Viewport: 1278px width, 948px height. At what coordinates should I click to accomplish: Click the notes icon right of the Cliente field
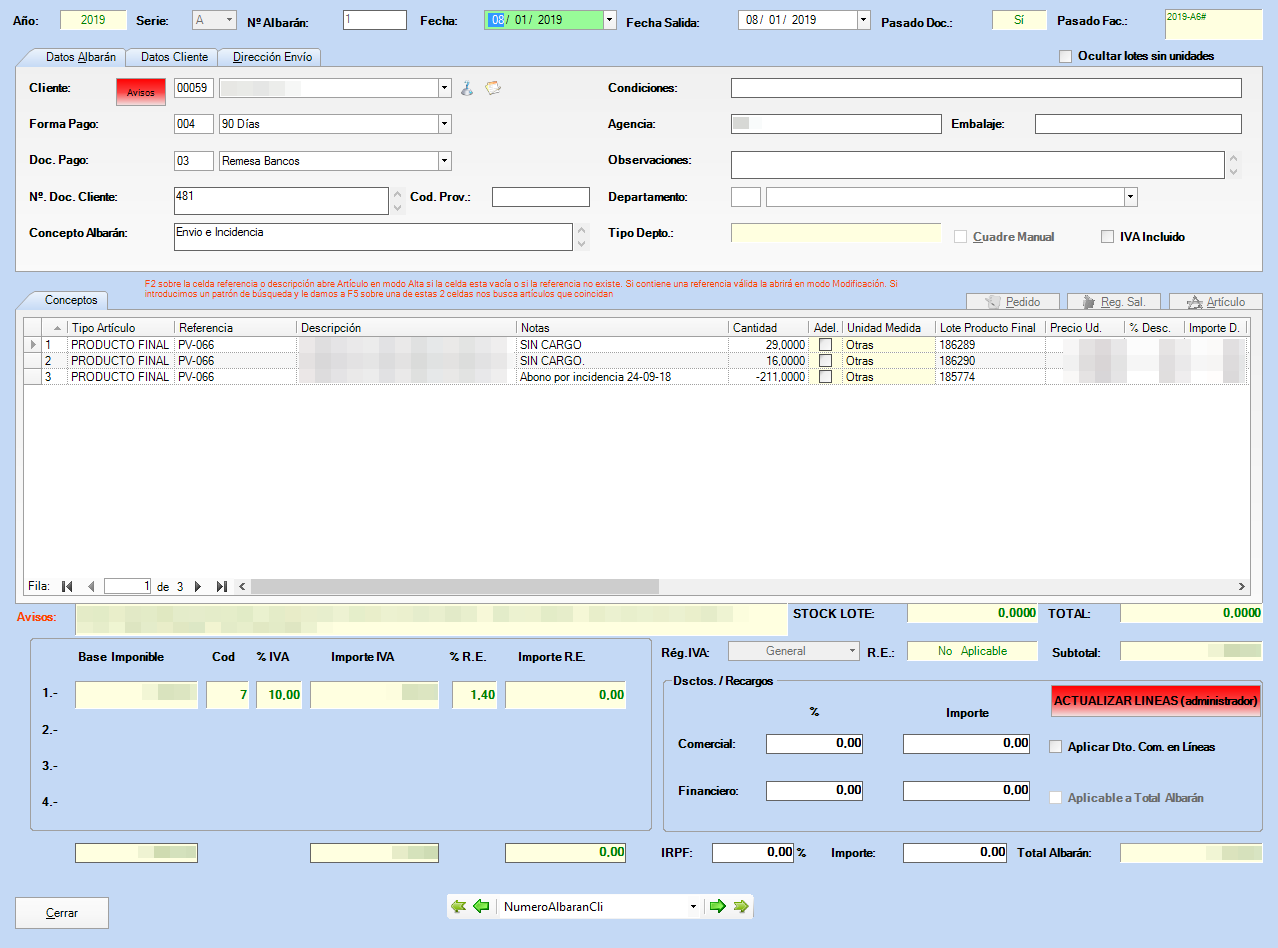coord(493,88)
